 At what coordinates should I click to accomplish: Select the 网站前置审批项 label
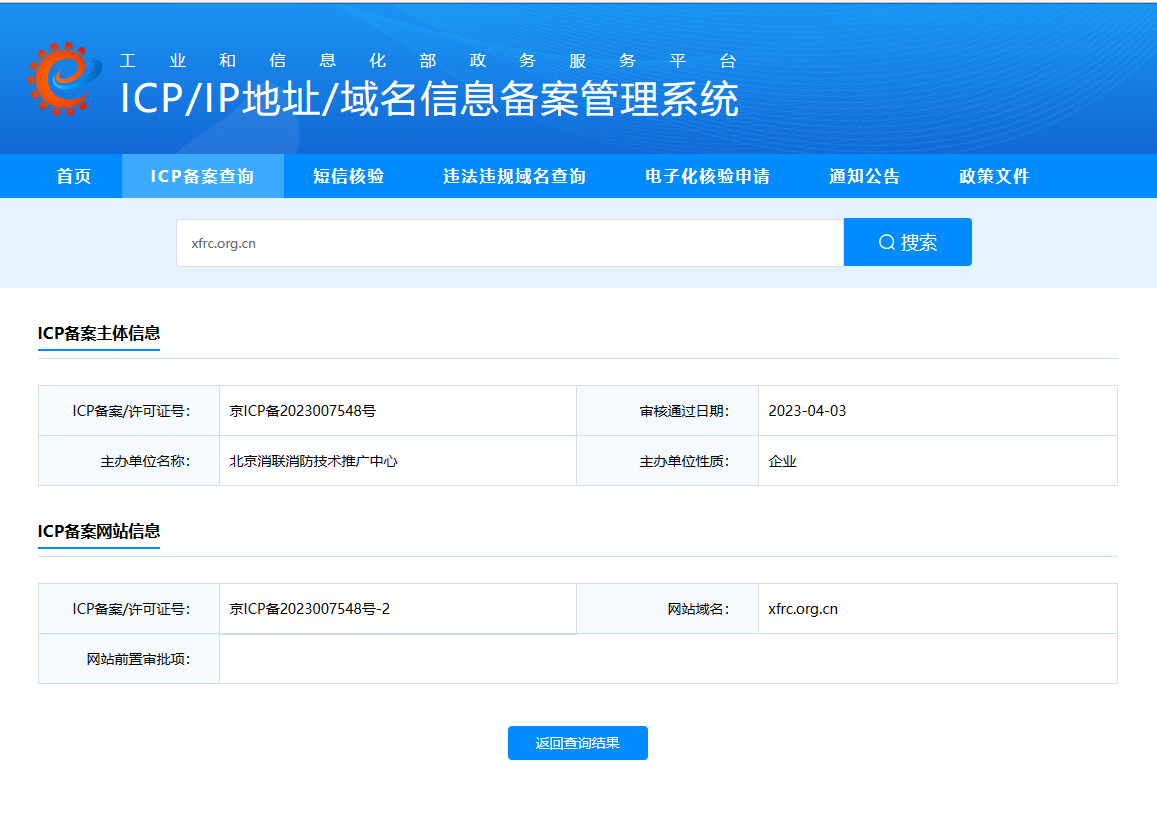138,660
